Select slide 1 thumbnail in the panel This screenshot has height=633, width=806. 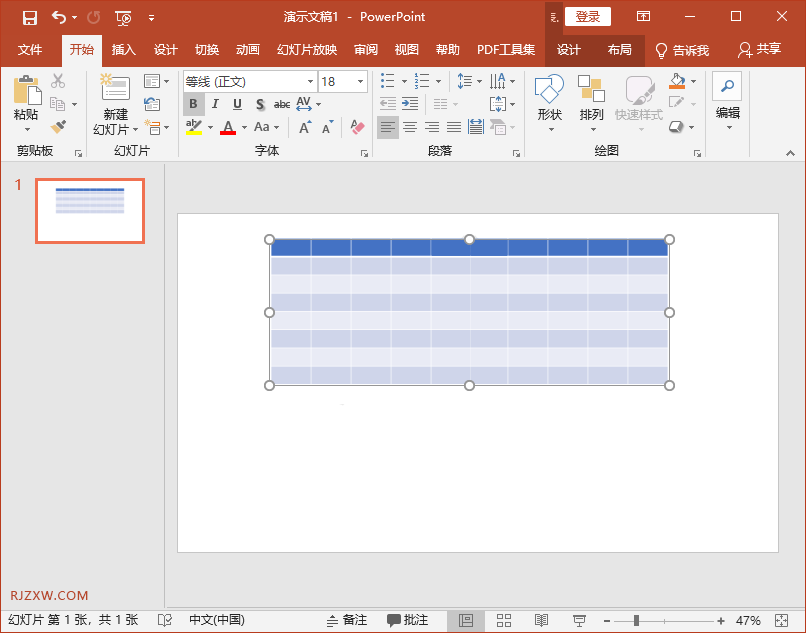(90, 210)
